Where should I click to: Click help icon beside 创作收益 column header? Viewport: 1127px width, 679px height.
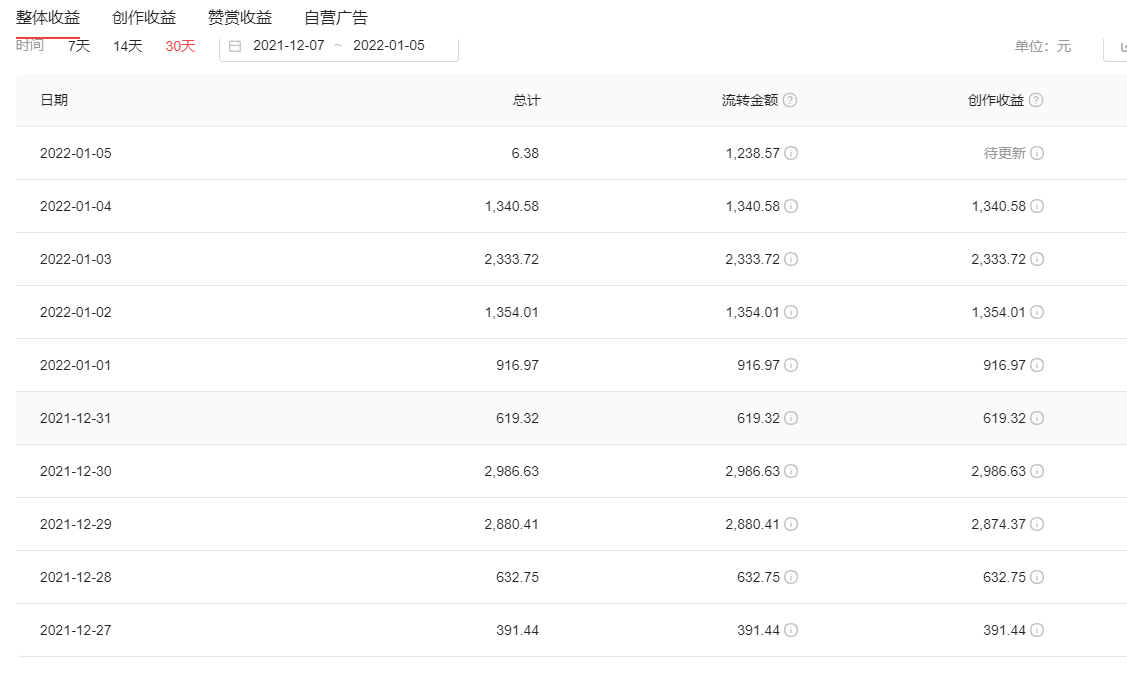point(1036,100)
